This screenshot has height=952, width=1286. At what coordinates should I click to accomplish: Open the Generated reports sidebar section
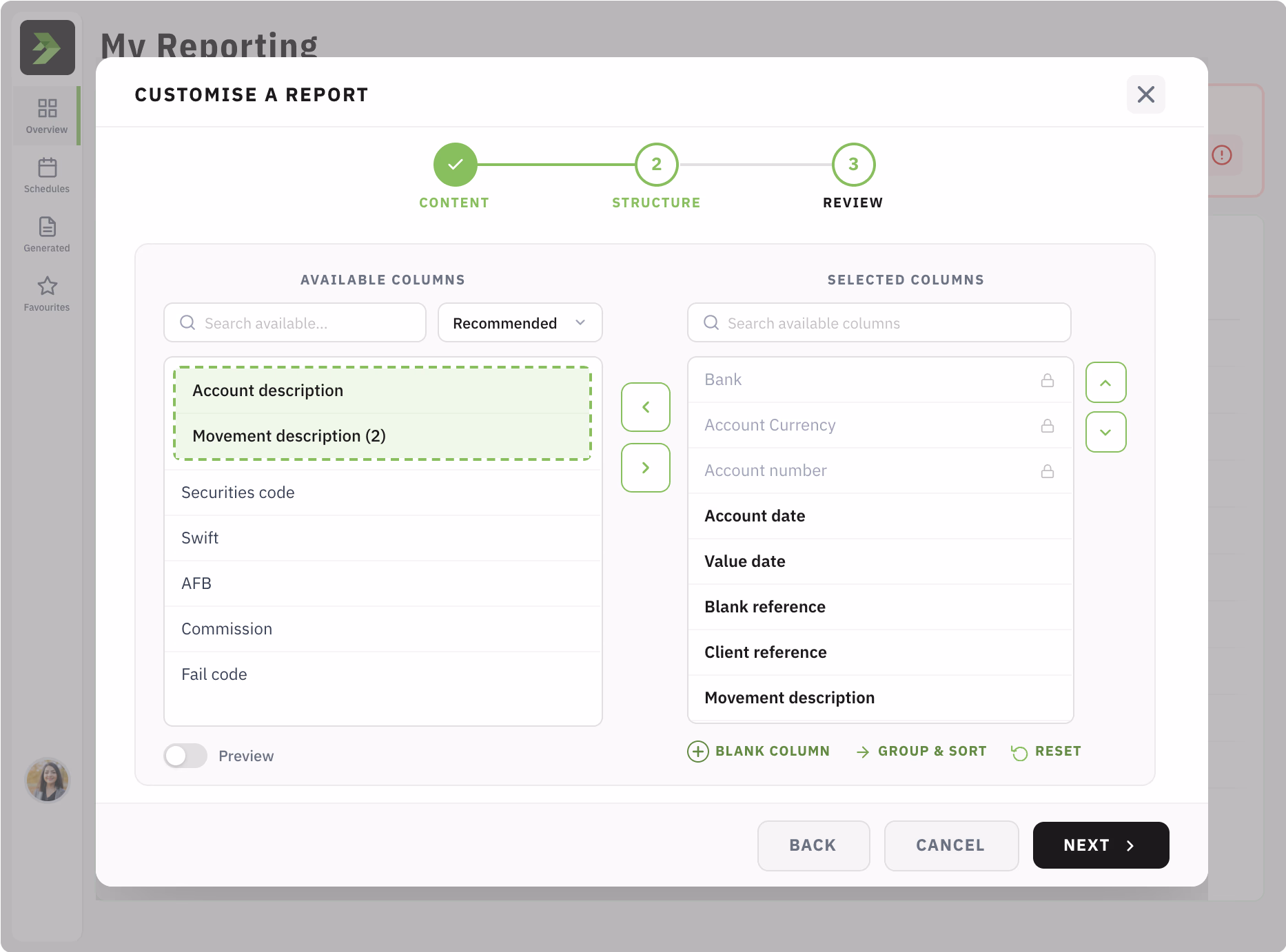47,234
